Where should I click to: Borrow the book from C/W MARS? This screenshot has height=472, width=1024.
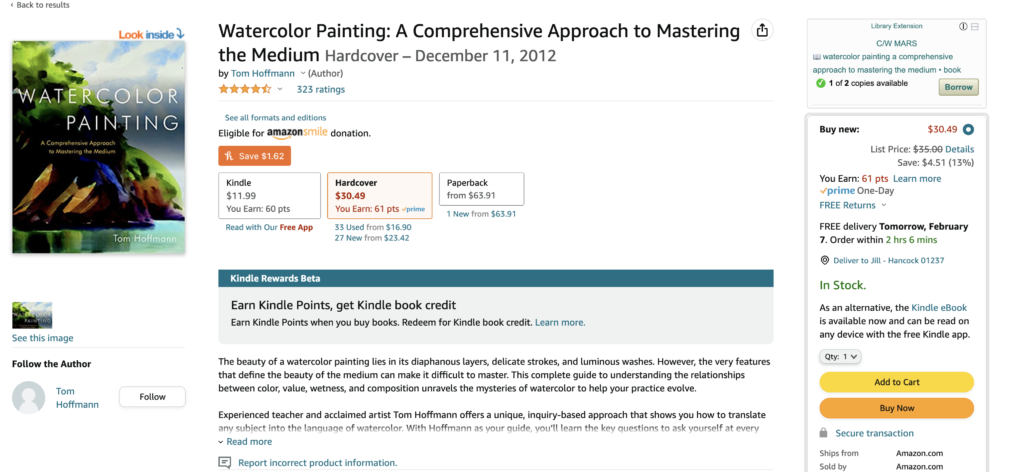coord(959,87)
